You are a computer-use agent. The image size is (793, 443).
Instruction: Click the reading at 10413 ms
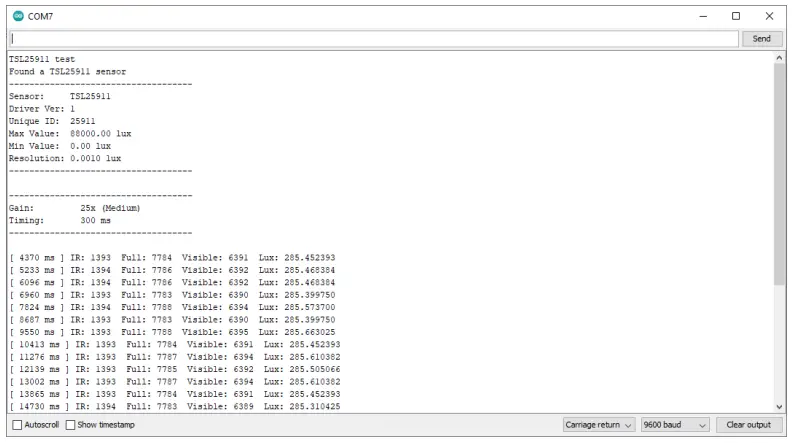coord(174,344)
